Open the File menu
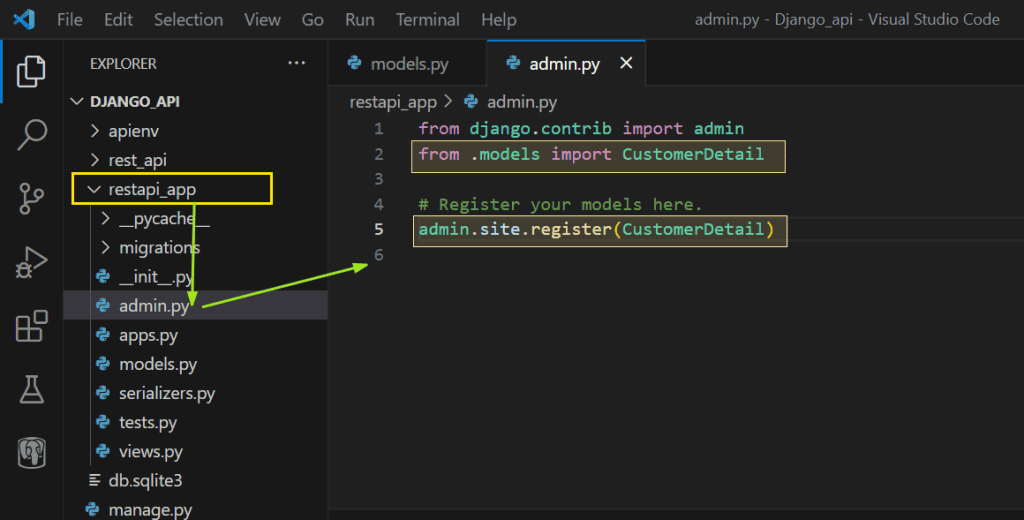The width and height of the screenshot is (1024, 520). pos(70,20)
